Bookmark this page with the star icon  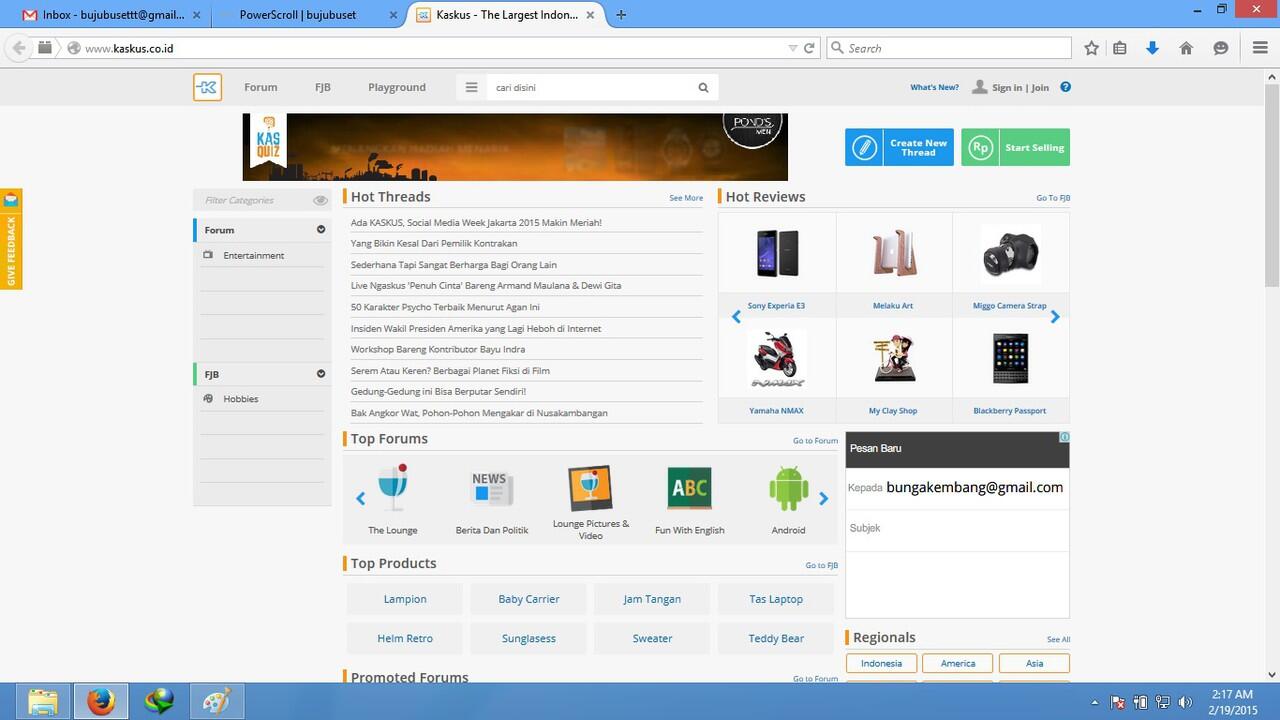1091,48
